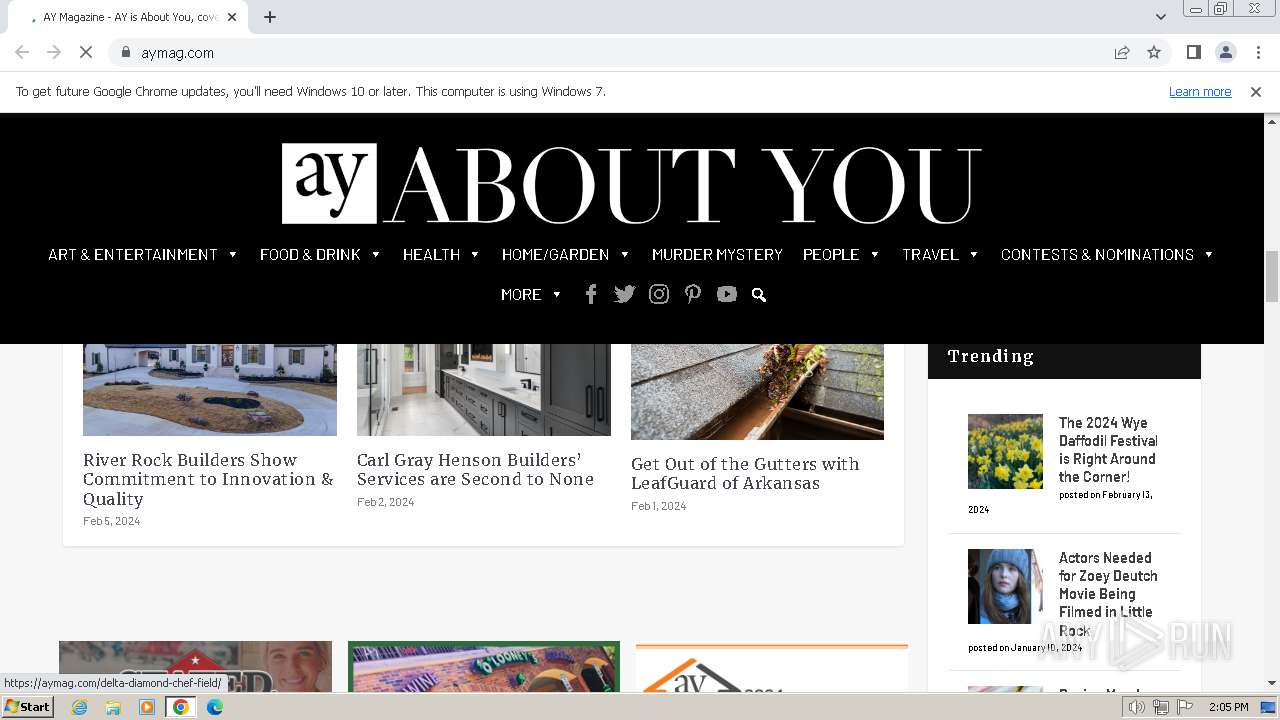The height and width of the screenshot is (720, 1280).
Task: Open the Windows Start menu
Action: click(28, 707)
